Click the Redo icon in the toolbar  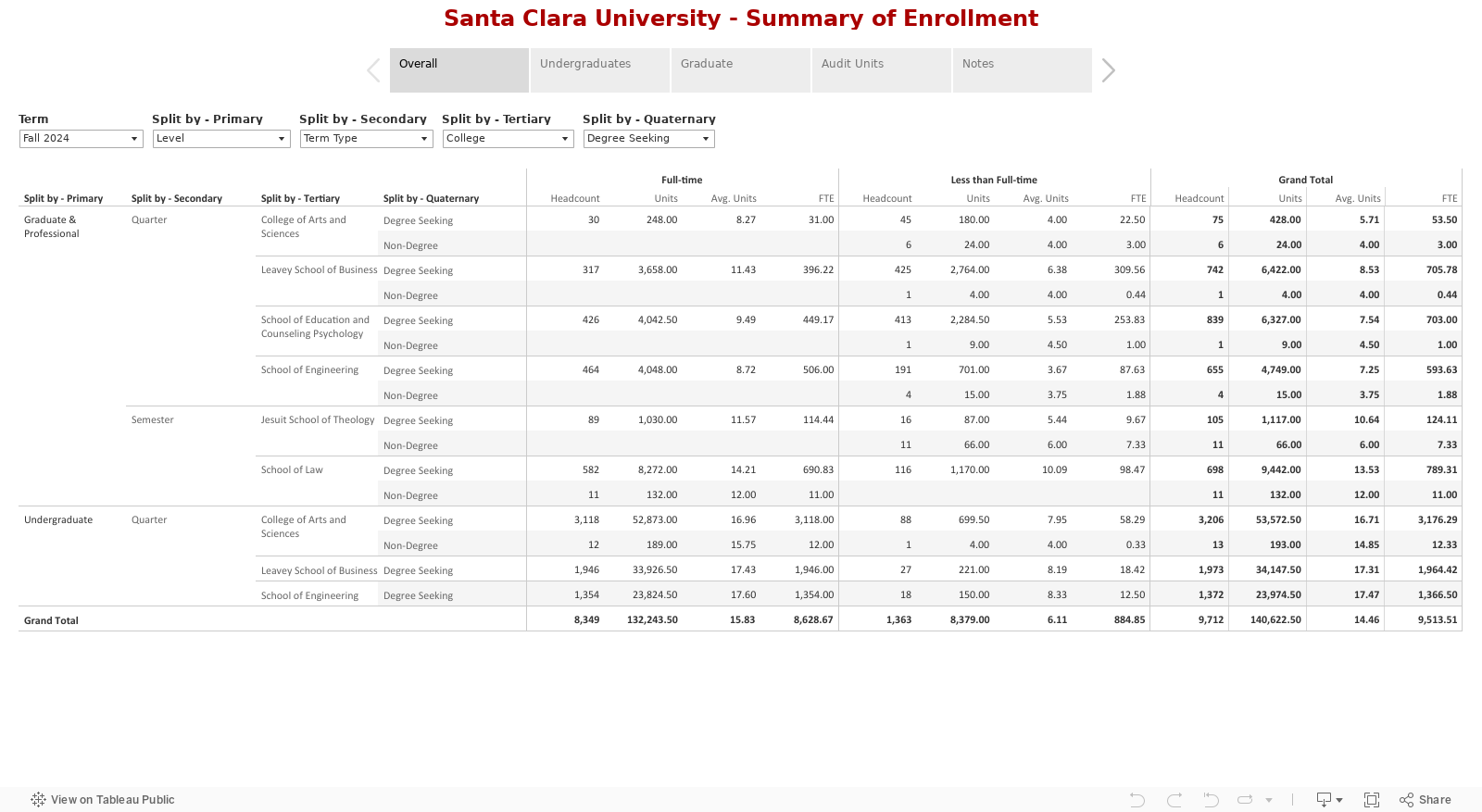coord(1174,800)
